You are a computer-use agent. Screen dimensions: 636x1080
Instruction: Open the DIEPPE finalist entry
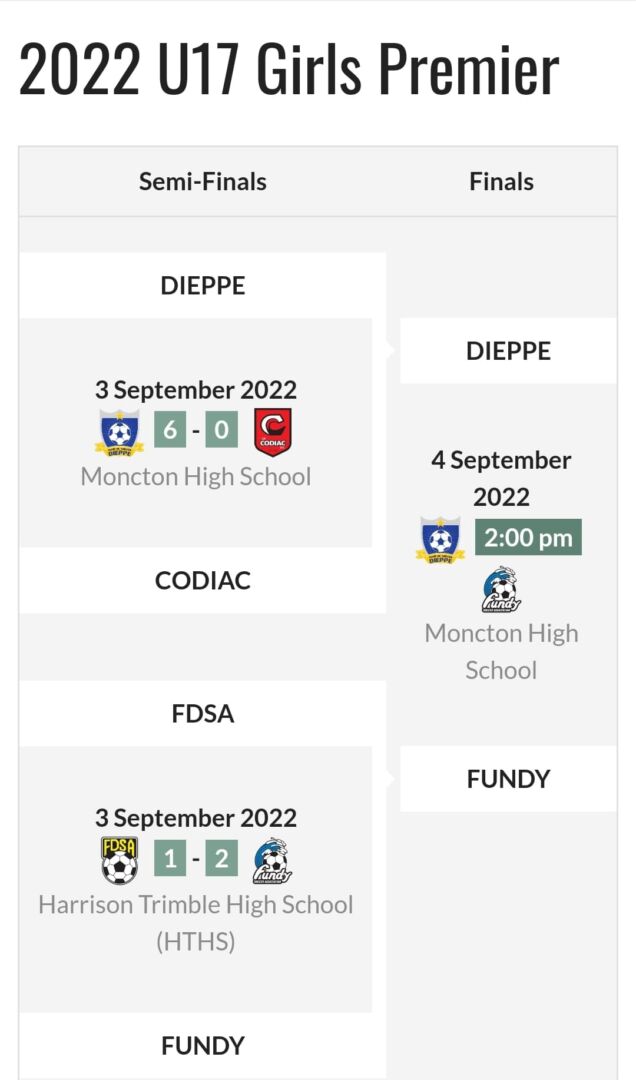tap(509, 351)
